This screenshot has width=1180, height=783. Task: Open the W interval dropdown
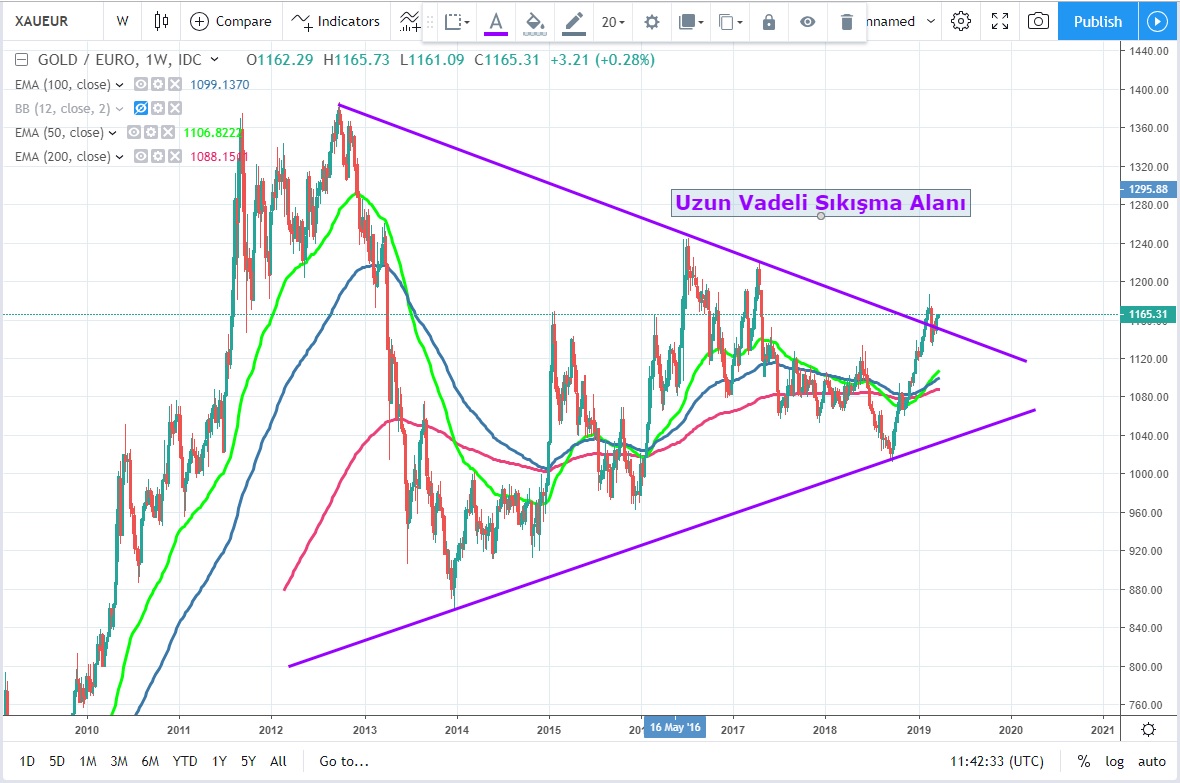[123, 21]
